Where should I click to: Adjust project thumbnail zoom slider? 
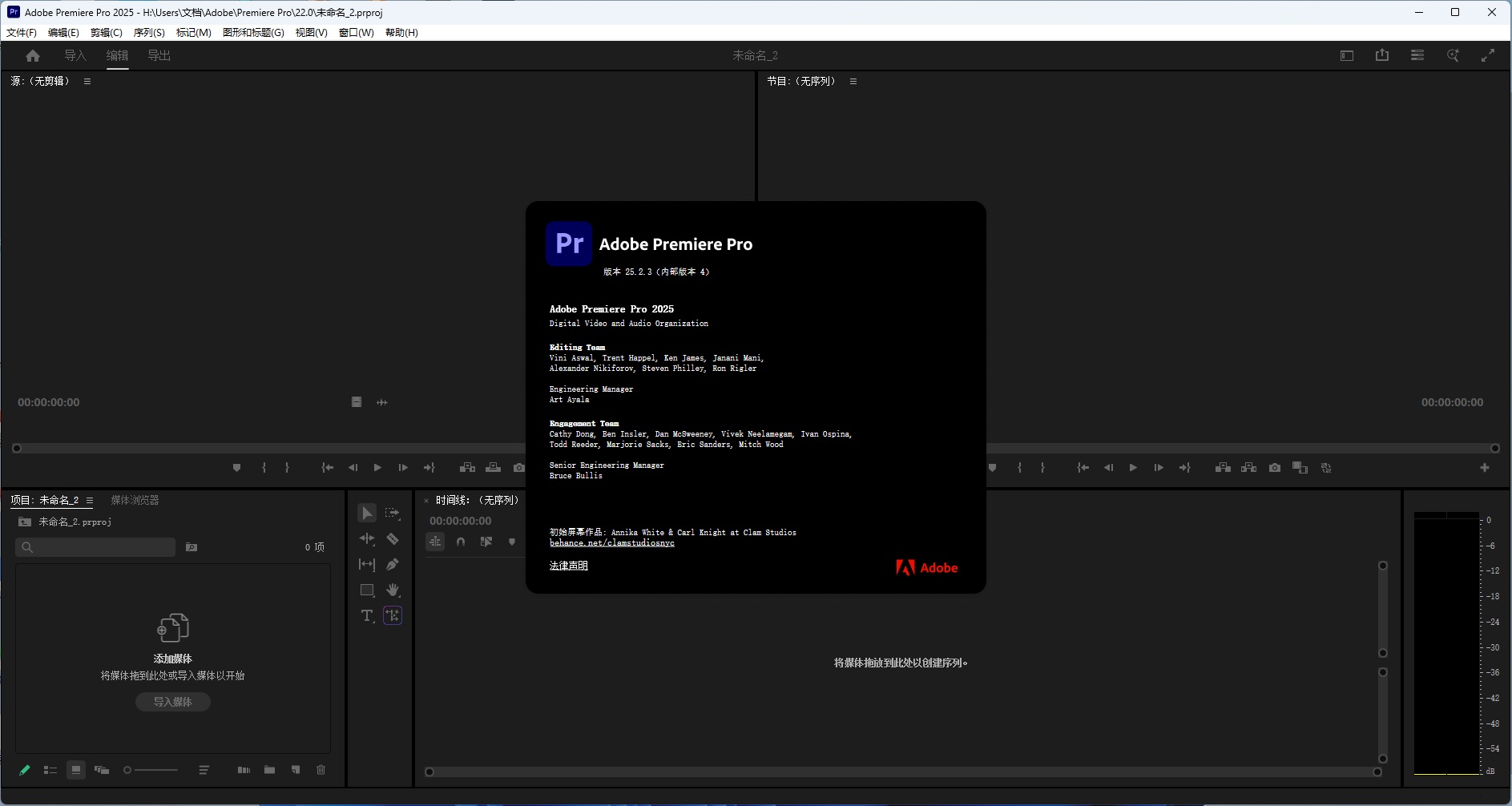click(x=151, y=770)
